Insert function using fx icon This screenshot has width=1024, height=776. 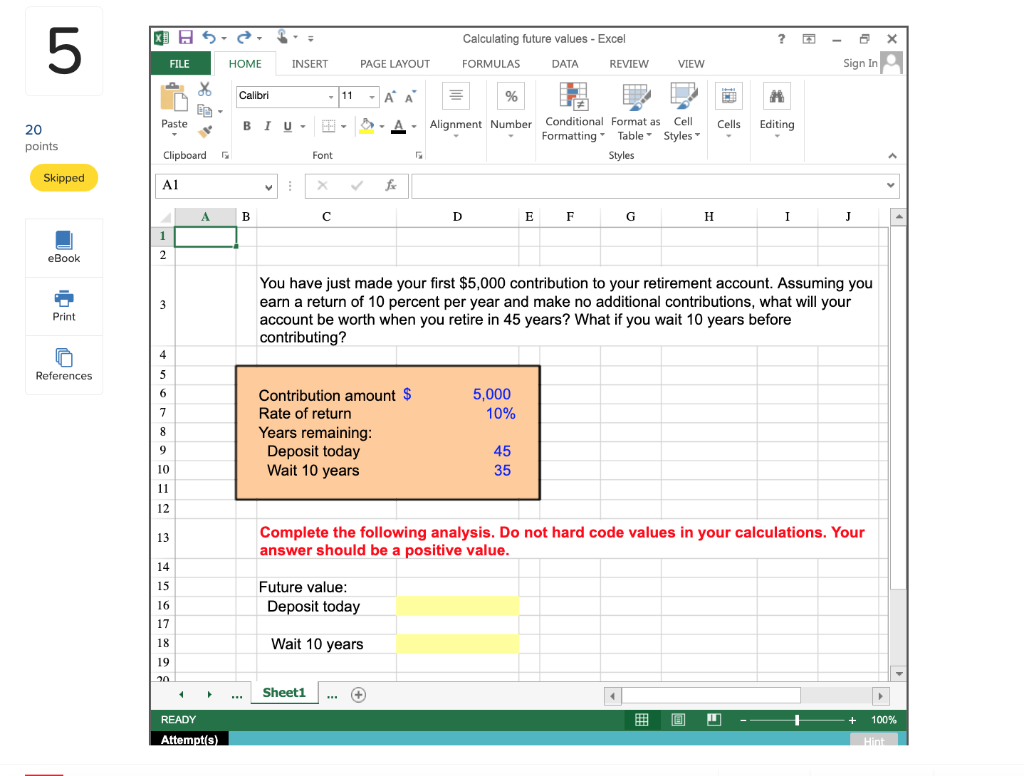[391, 186]
